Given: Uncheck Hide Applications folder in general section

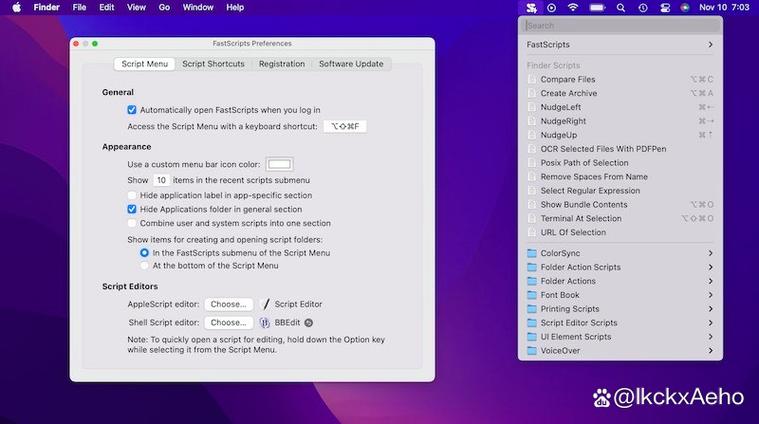Looking at the screenshot, I should pyautogui.click(x=132, y=209).
